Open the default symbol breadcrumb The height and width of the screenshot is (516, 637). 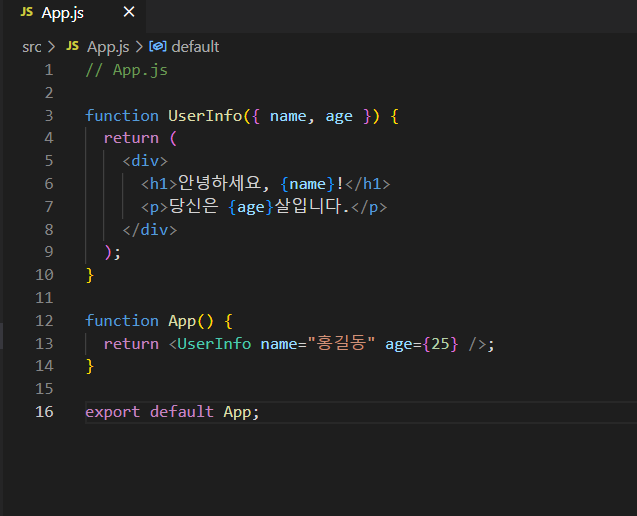(195, 47)
